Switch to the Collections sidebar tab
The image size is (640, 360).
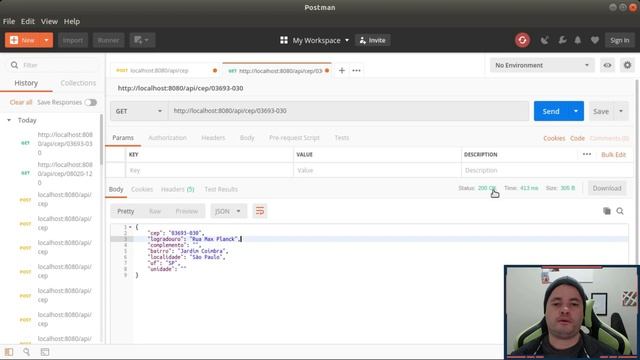pos(78,83)
